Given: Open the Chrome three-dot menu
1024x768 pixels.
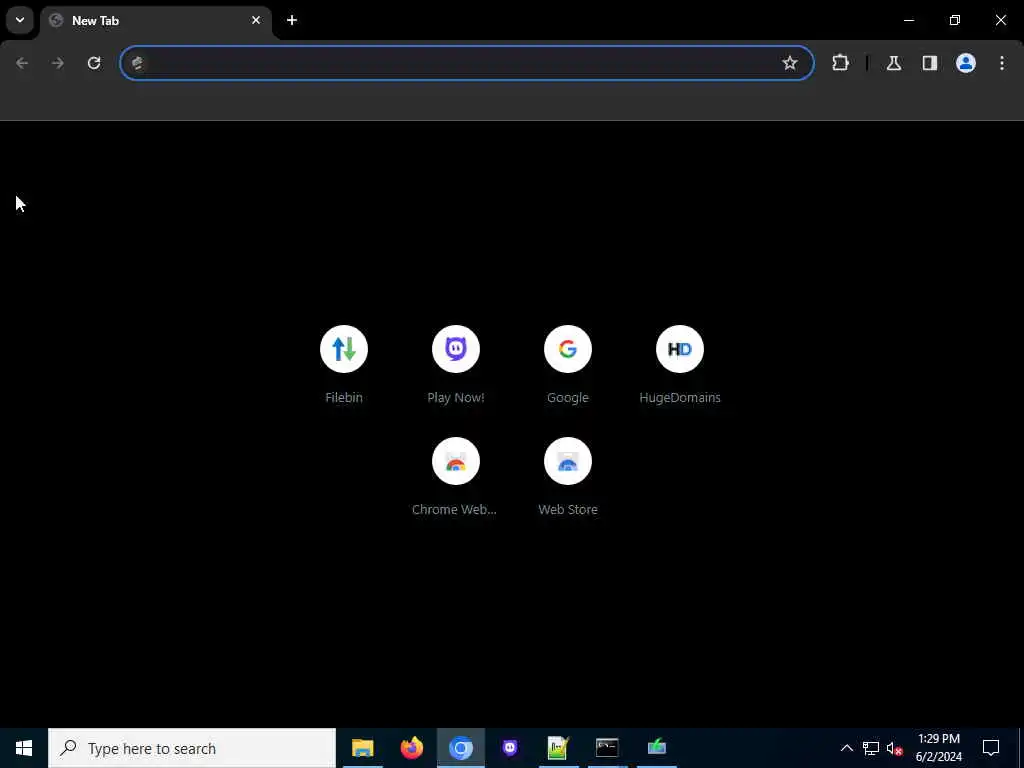Looking at the screenshot, I should pos(1002,63).
